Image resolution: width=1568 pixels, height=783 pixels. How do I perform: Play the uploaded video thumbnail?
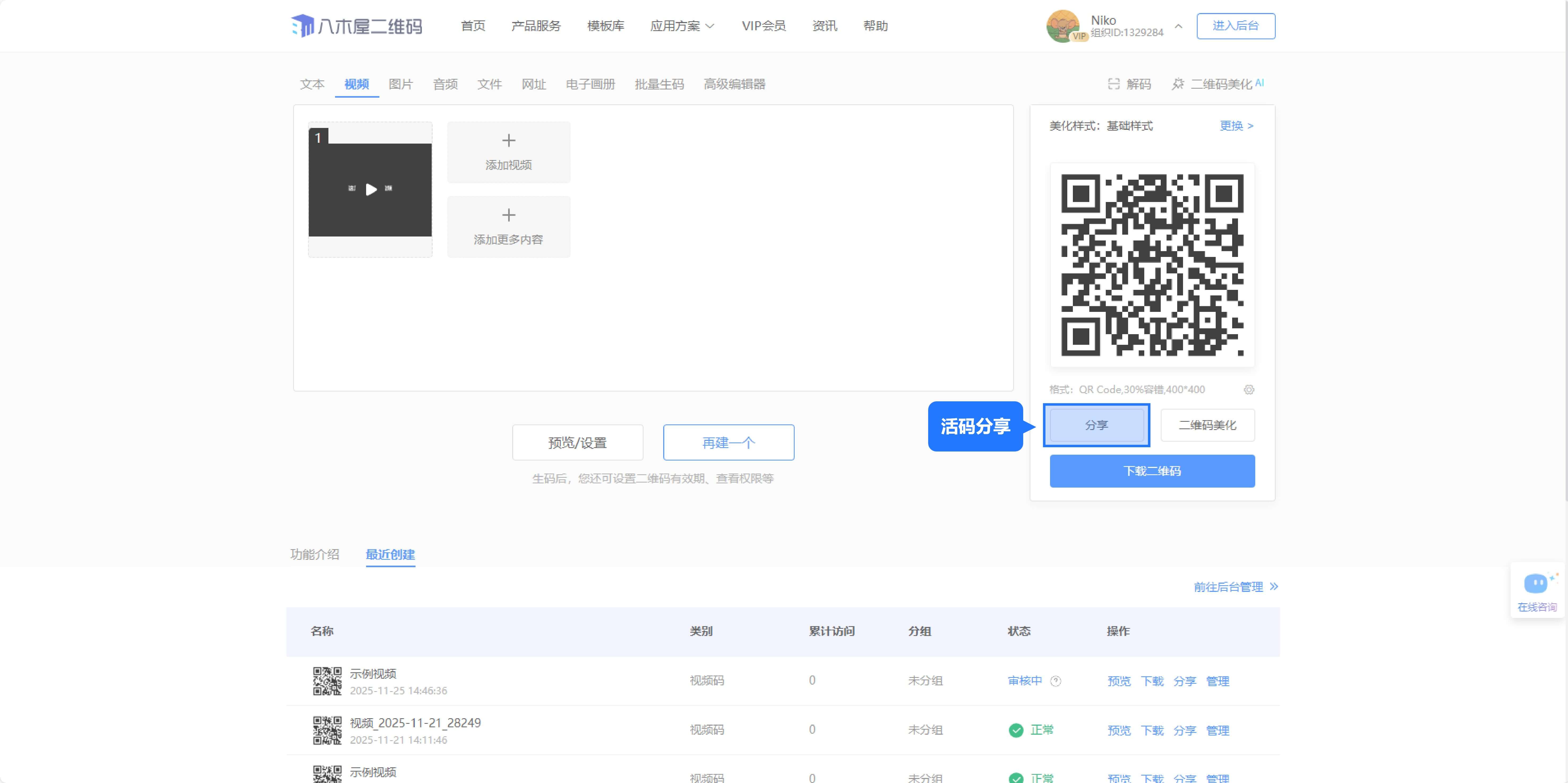tap(371, 190)
